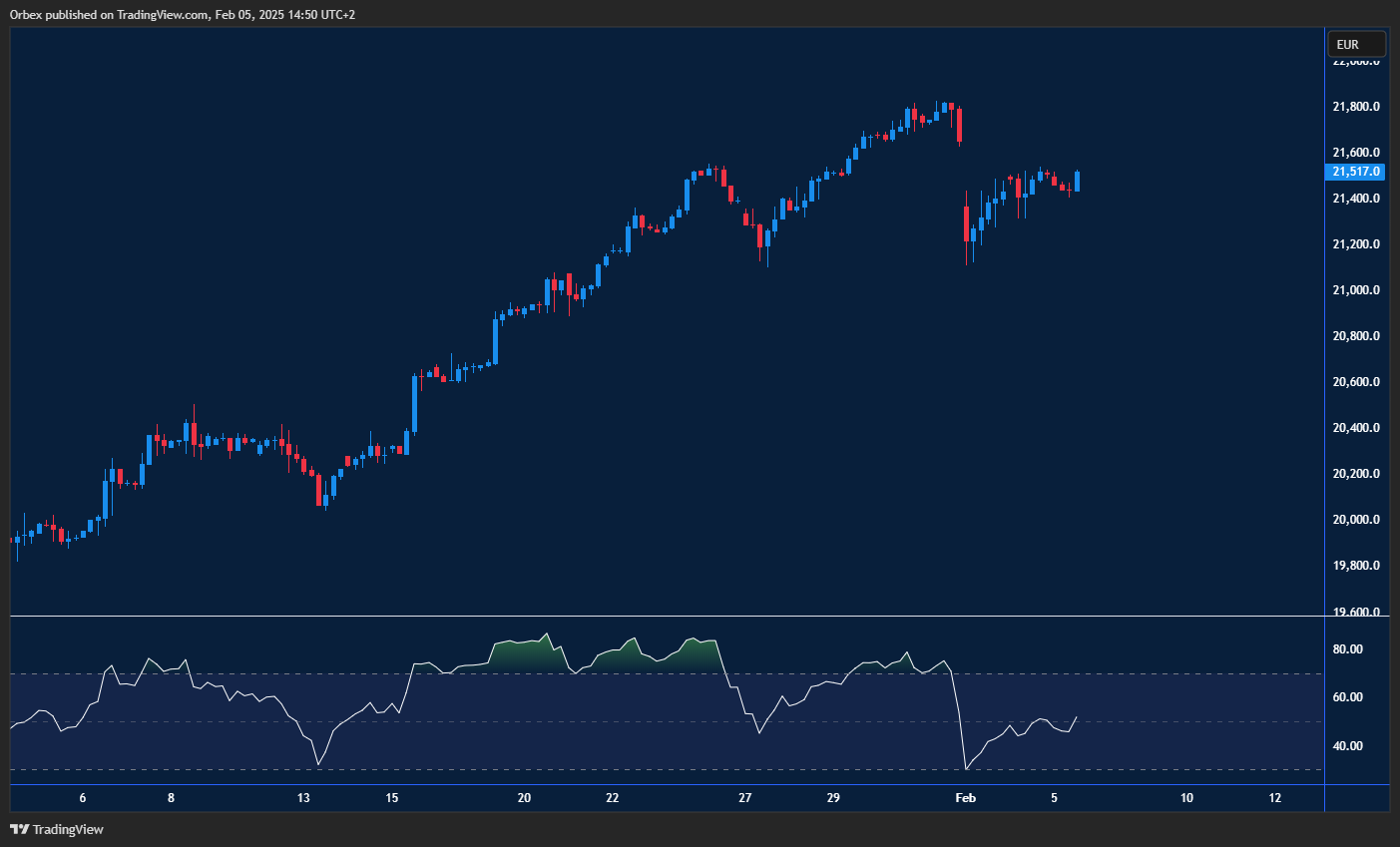The height and width of the screenshot is (847, 1400).
Task: Click the 21,000.0 price scale label
Action: (1356, 290)
